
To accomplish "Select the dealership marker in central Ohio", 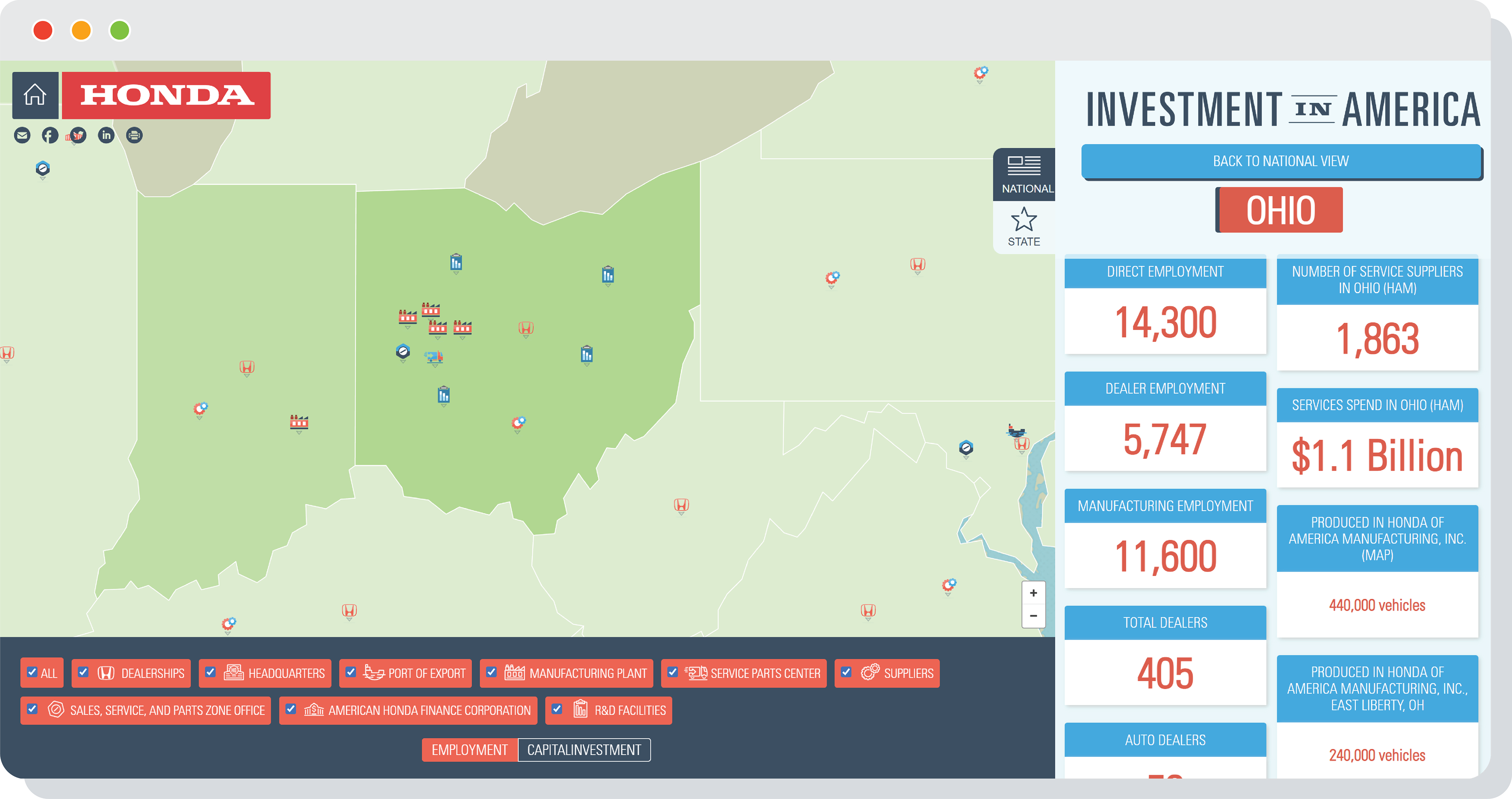I will coord(526,329).
